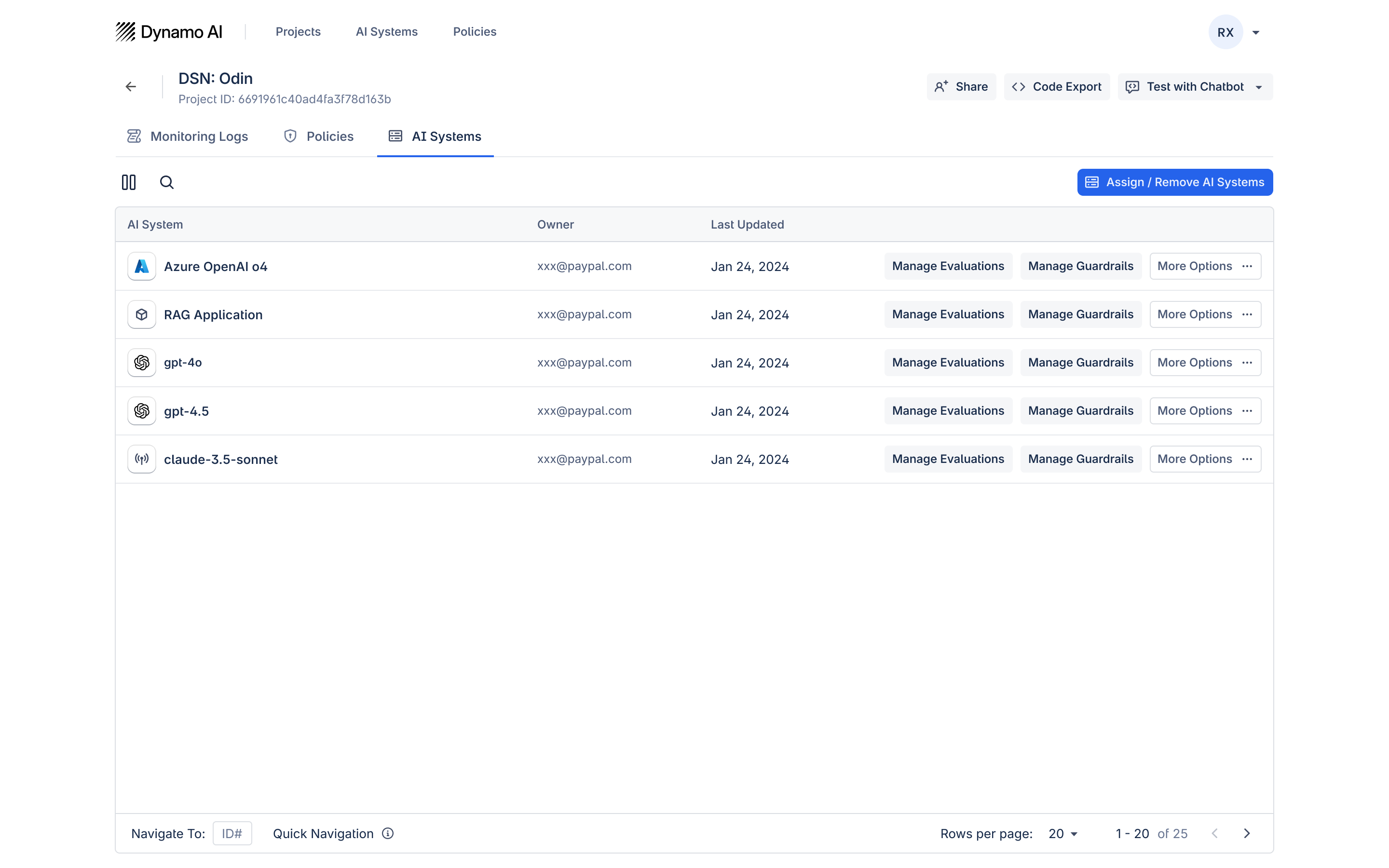Go to the previous page arrow

[x=1214, y=834]
